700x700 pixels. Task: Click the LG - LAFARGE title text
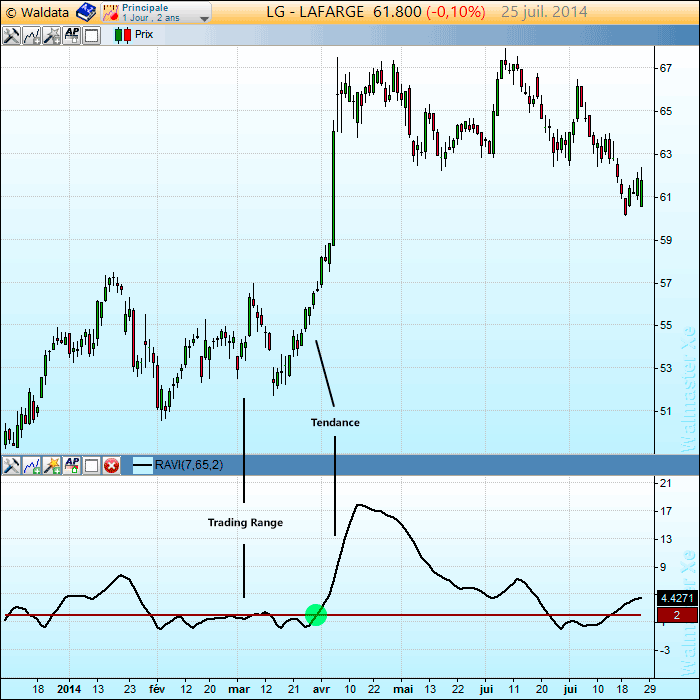pyautogui.click(x=315, y=12)
